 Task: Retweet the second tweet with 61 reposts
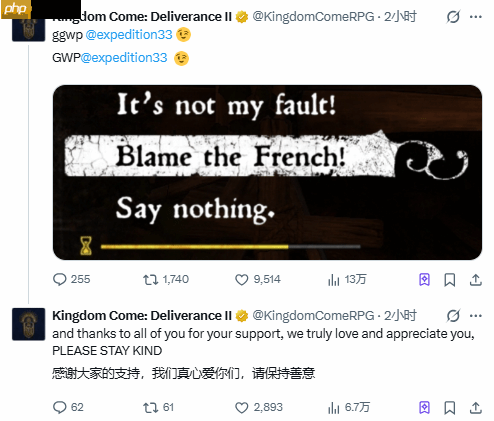click(x=158, y=407)
